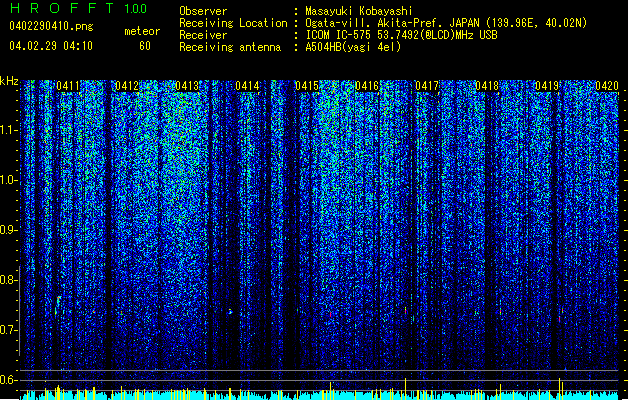This screenshot has height=400, width=629.
Task: Click the 0.9 frequency axis label
Action: pyautogui.click(x=8, y=230)
